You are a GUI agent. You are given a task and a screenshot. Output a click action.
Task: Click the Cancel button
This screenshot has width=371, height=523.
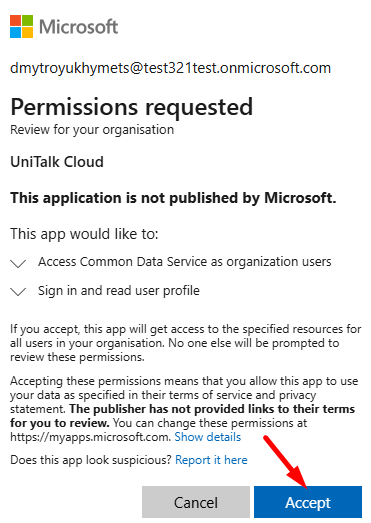tap(196, 502)
